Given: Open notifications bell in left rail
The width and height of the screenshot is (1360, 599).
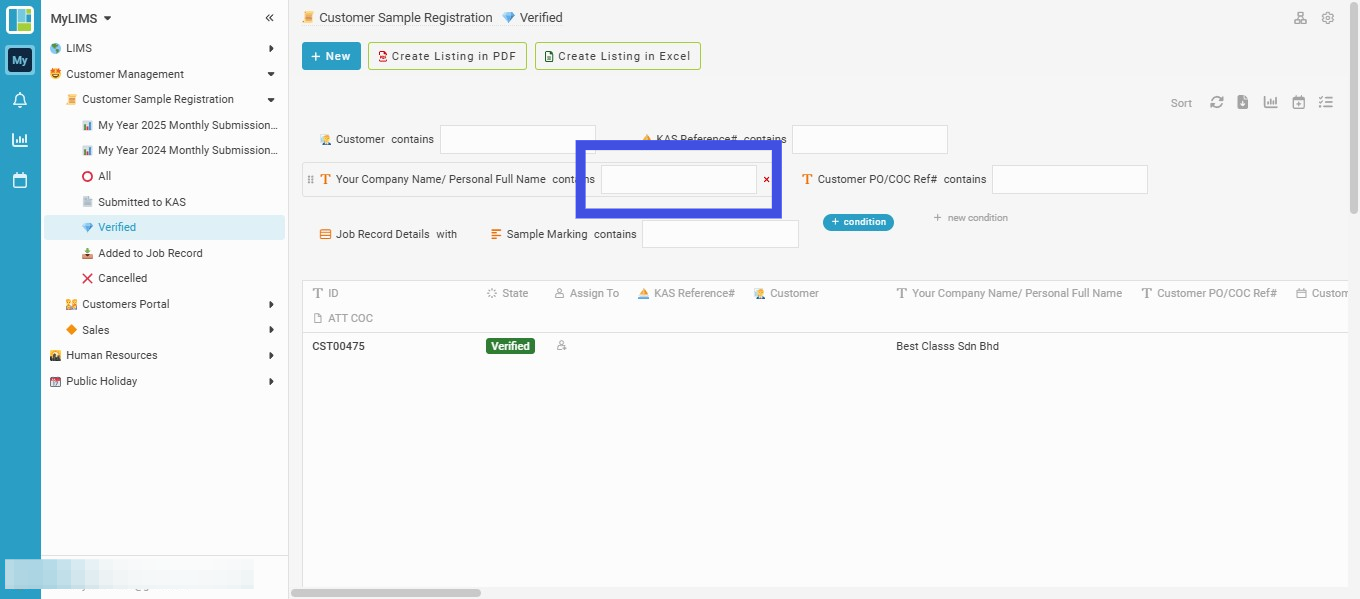Looking at the screenshot, I should tap(20, 100).
